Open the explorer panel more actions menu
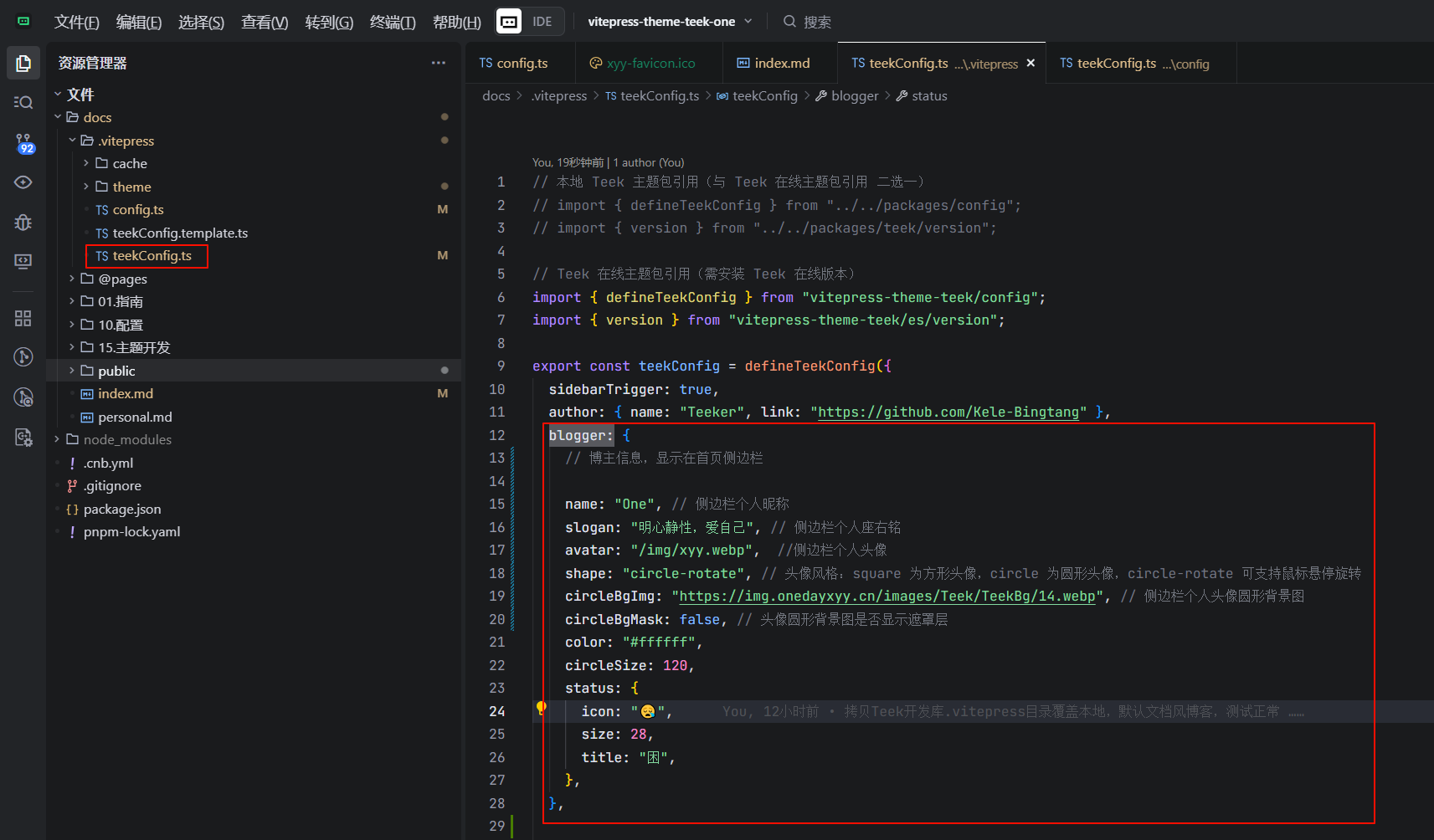Image resolution: width=1434 pixels, height=840 pixels. 439,64
